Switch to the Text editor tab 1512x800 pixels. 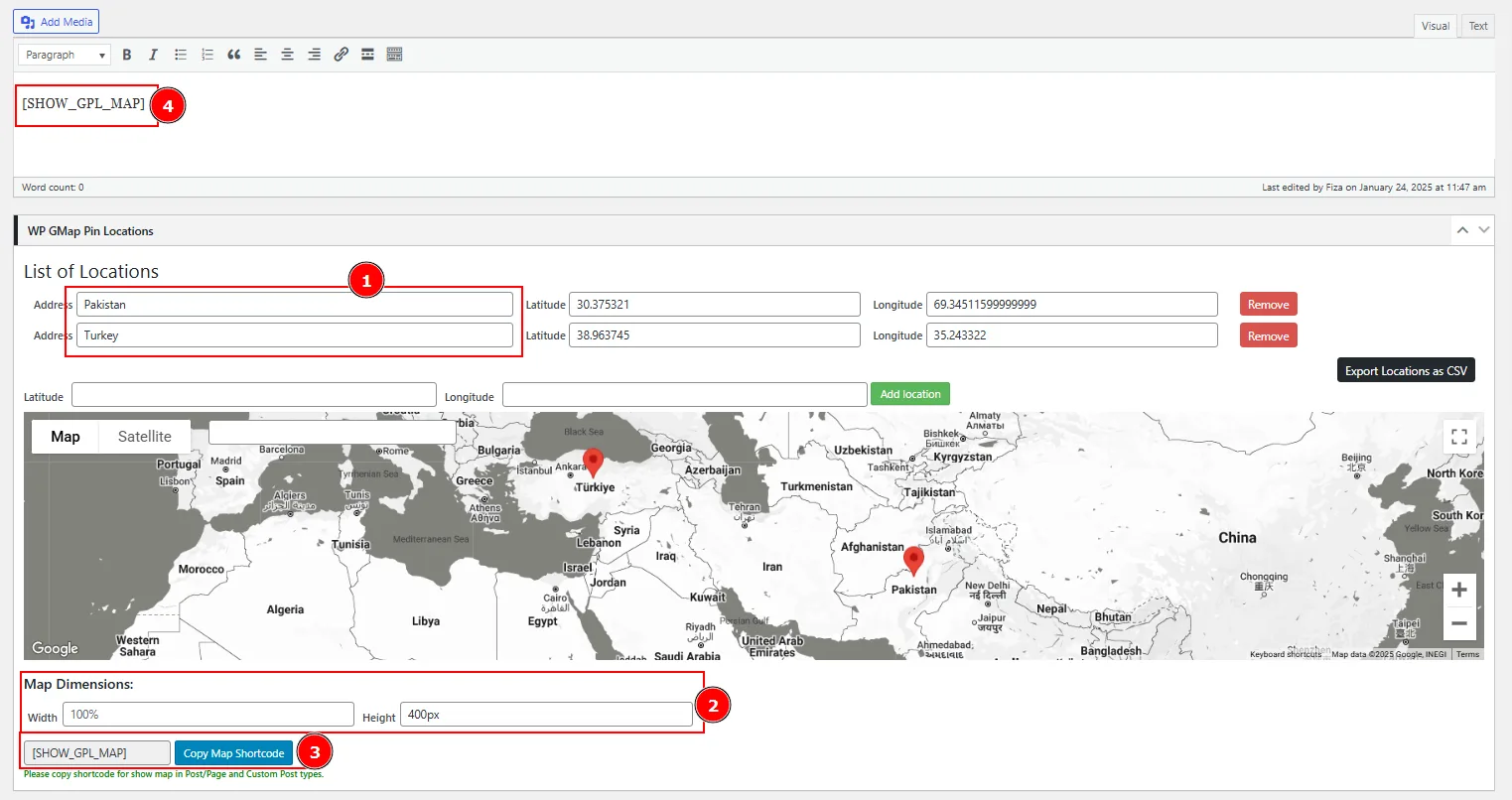click(x=1478, y=26)
